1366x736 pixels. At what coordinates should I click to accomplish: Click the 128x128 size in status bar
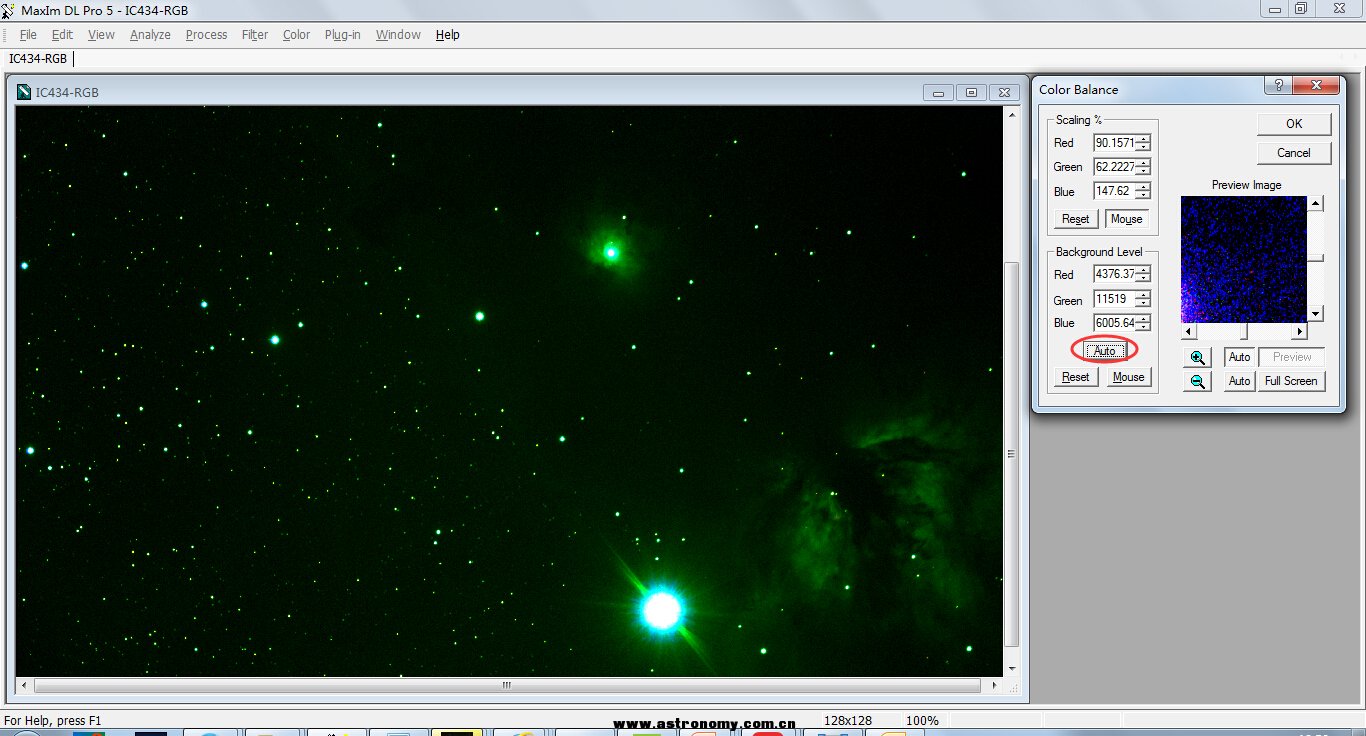click(848, 720)
